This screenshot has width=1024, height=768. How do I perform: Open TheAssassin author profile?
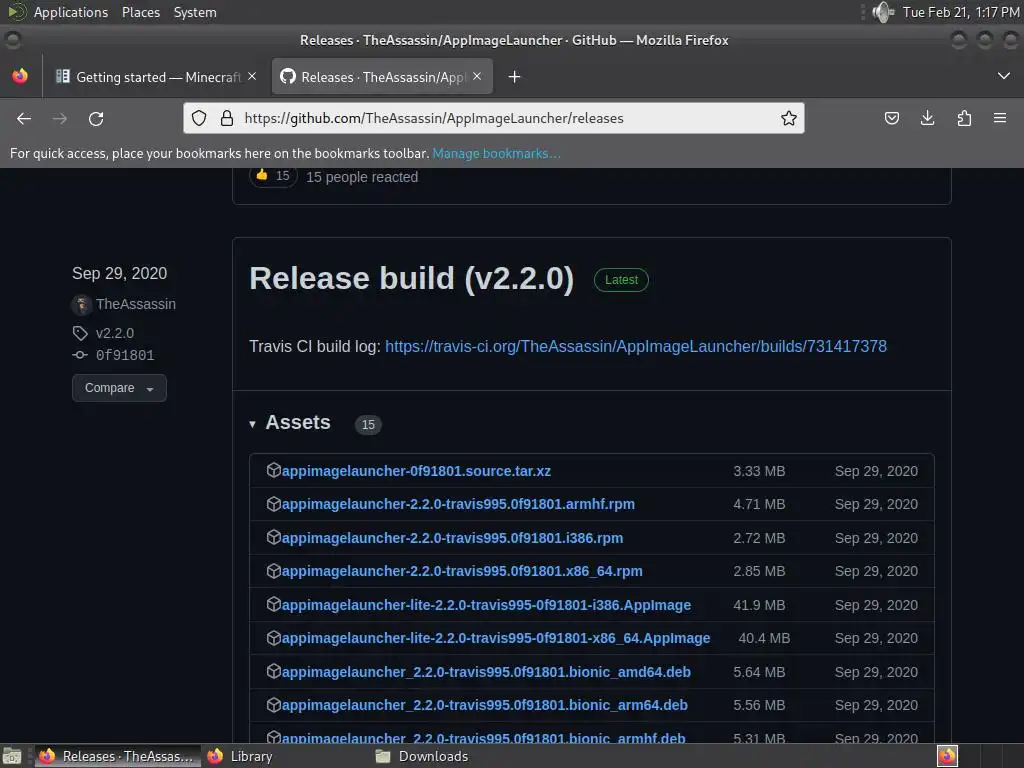click(136, 304)
